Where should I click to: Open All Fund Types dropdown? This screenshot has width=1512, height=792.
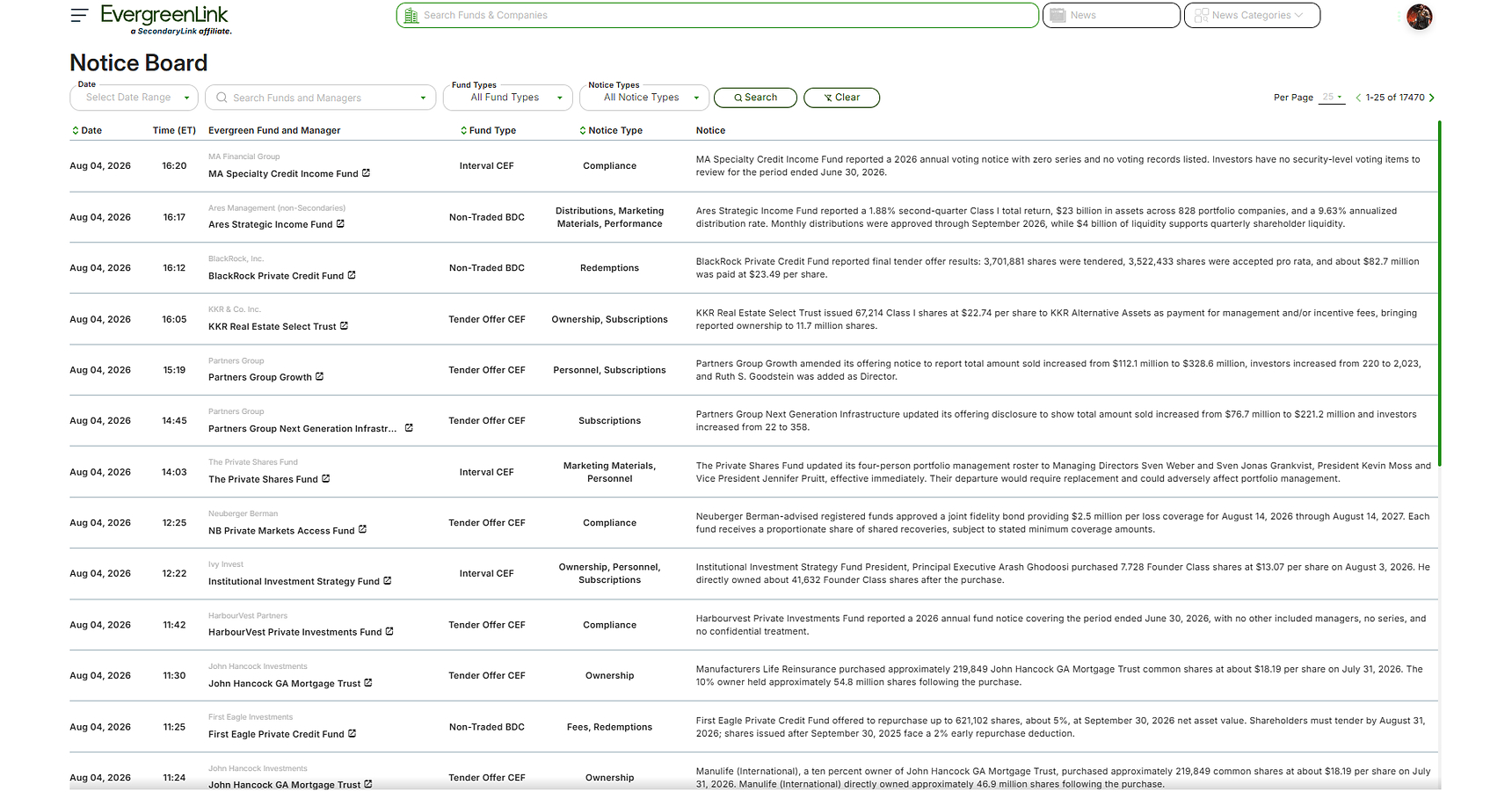tap(508, 98)
